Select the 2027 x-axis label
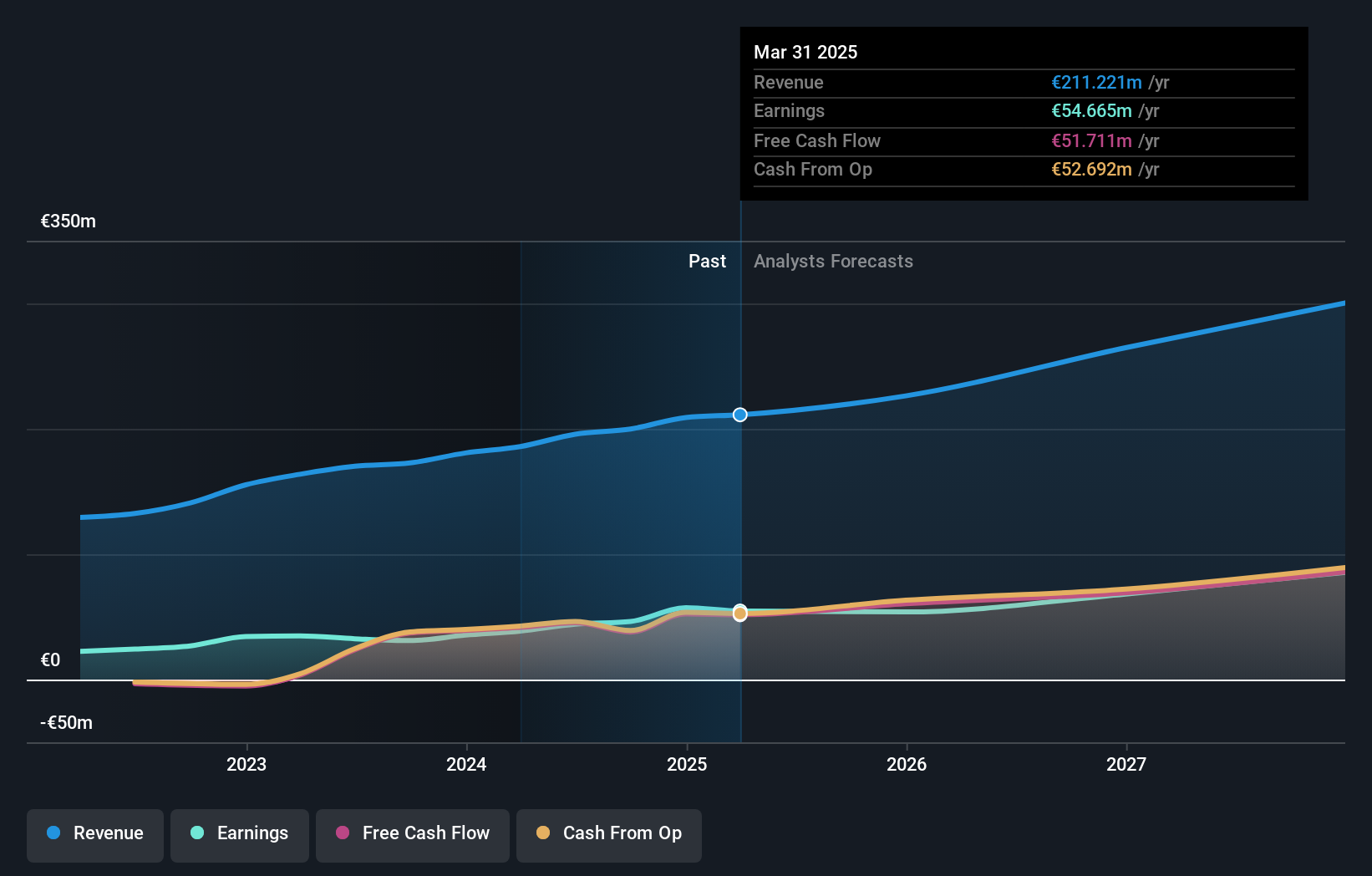The image size is (1372, 876). (x=1126, y=764)
